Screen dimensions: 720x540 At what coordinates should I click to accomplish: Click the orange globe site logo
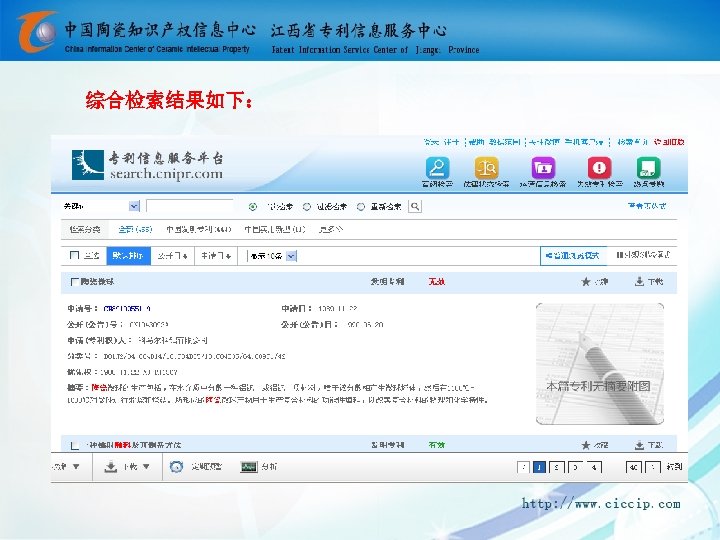[38, 31]
